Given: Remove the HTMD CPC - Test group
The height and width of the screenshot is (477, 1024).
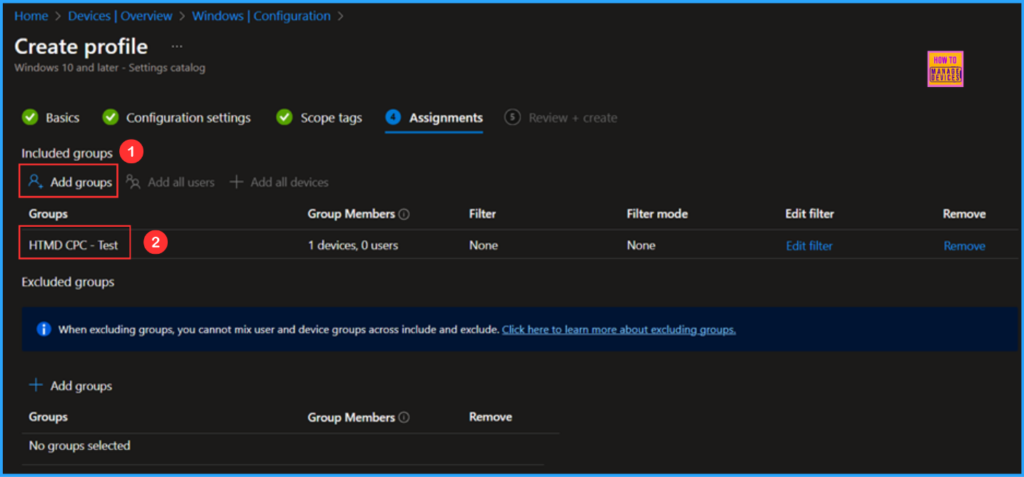Looking at the screenshot, I should pyautogui.click(x=964, y=246).
